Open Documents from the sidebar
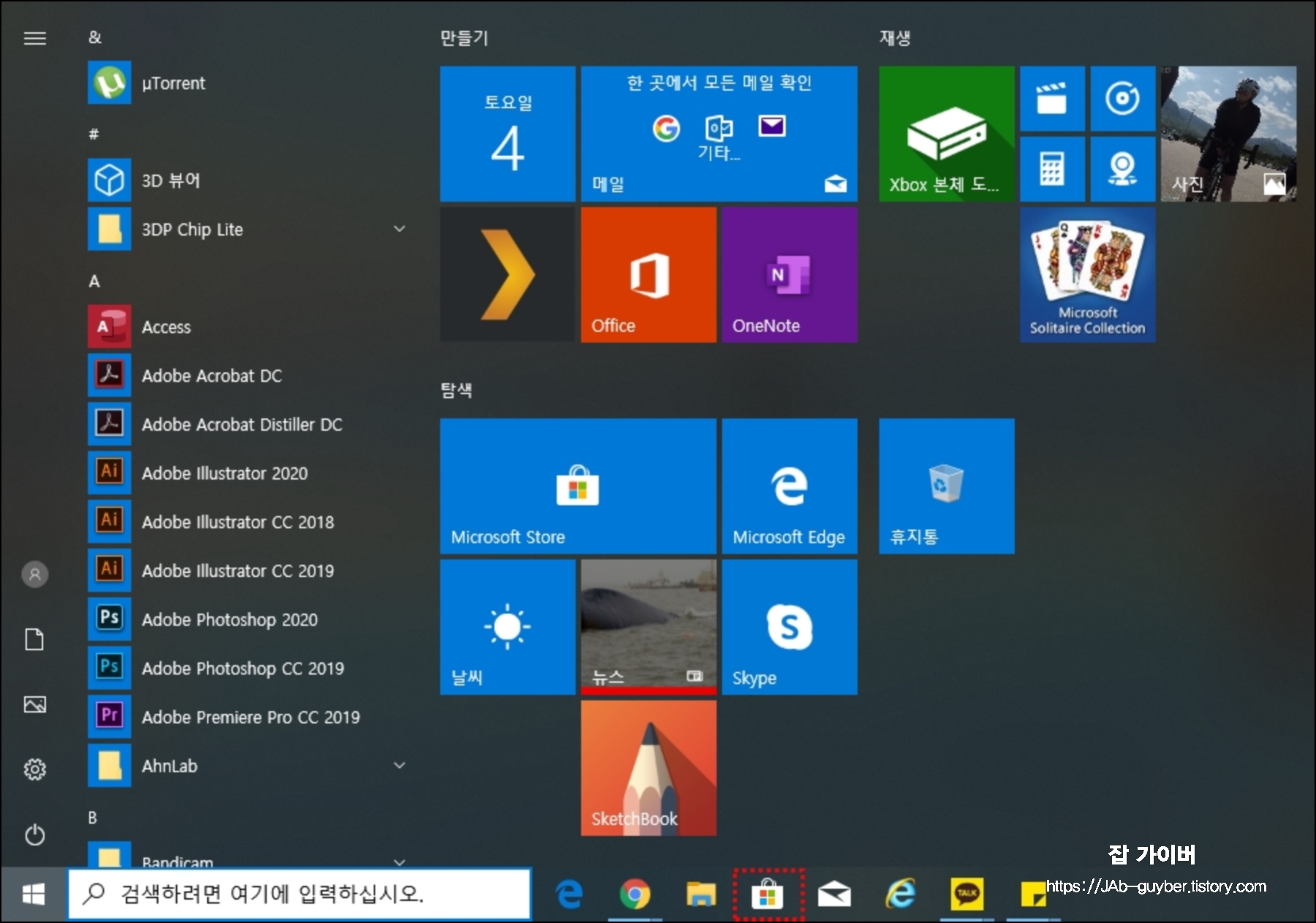 point(34,639)
